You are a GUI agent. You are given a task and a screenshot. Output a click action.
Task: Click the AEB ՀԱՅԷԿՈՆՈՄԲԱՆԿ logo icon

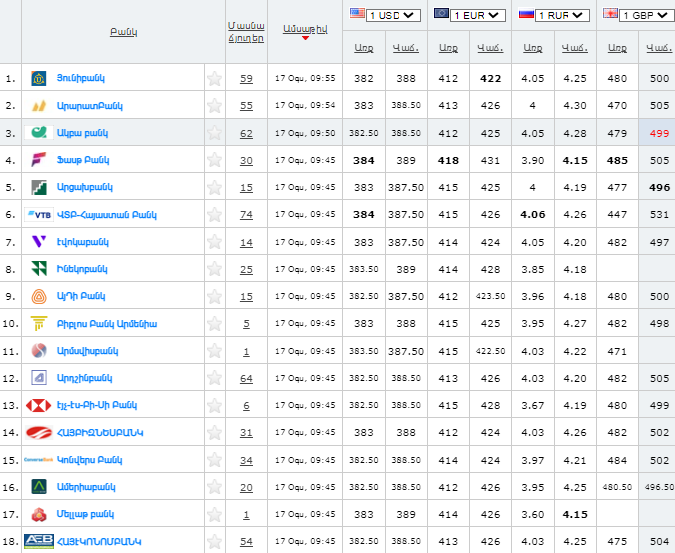click(39, 541)
